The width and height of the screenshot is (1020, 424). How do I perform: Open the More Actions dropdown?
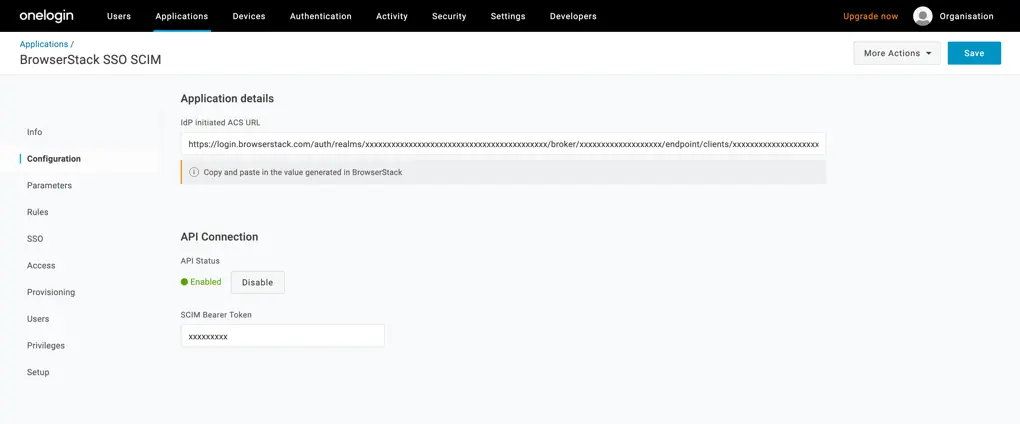tap(896, 53)
